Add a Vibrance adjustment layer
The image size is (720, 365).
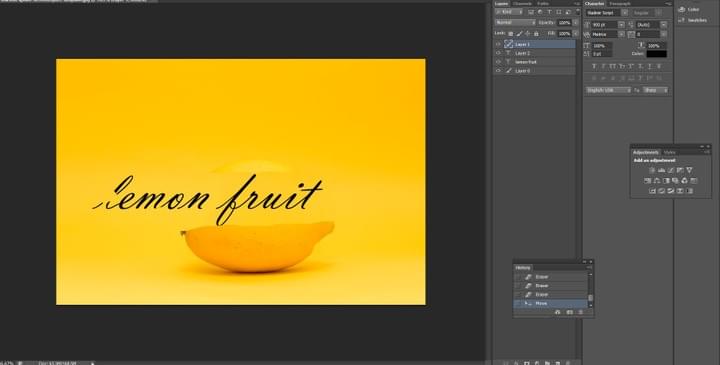tap(689, 170)
